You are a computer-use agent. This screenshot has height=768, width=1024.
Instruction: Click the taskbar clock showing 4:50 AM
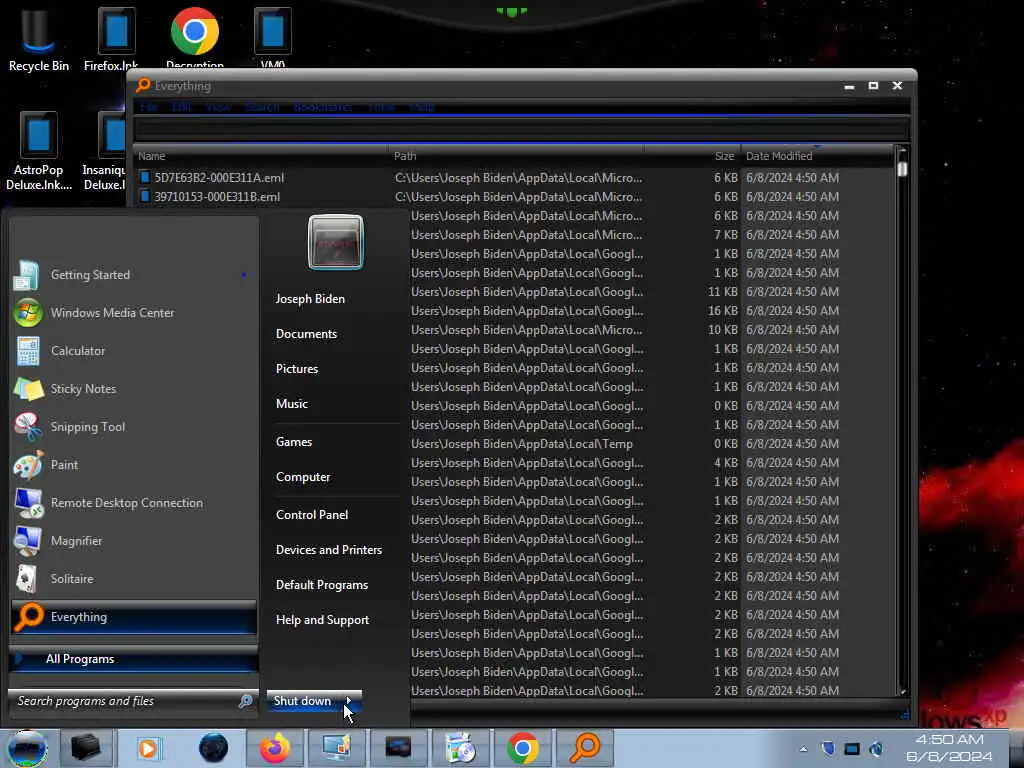950,748
